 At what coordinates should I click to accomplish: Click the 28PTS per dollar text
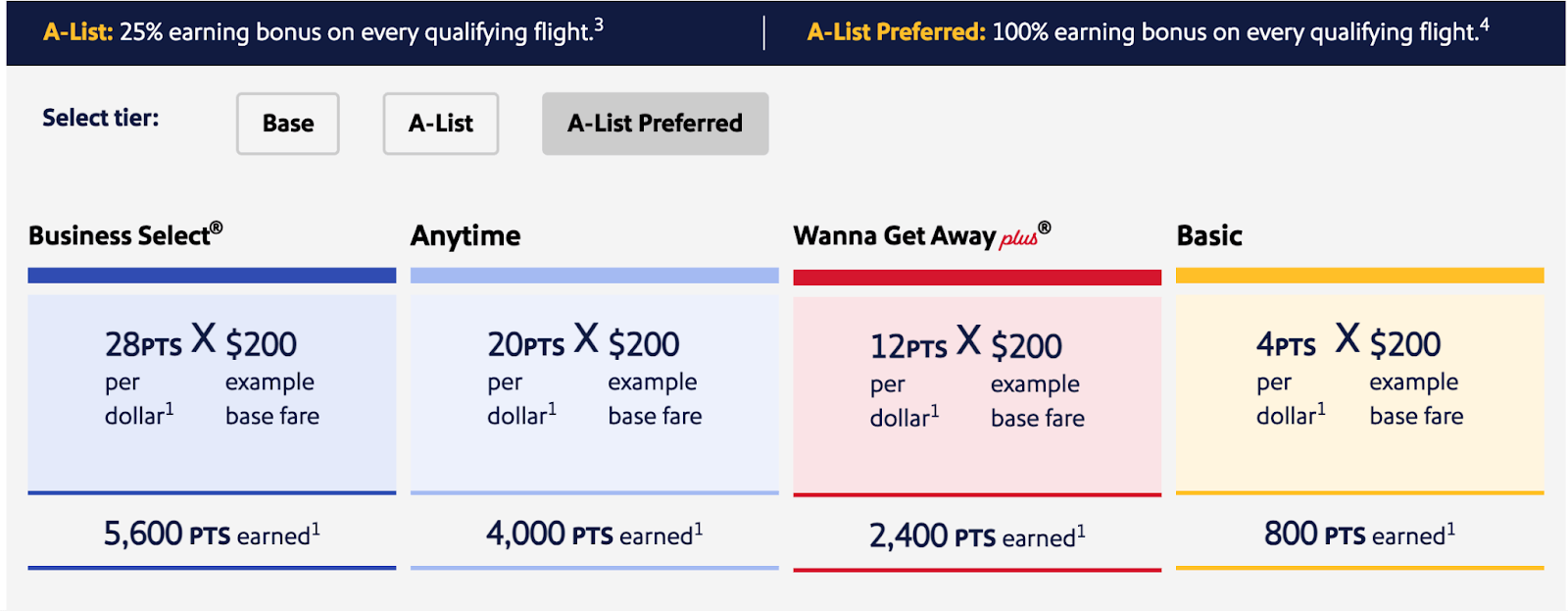[143, 344]
